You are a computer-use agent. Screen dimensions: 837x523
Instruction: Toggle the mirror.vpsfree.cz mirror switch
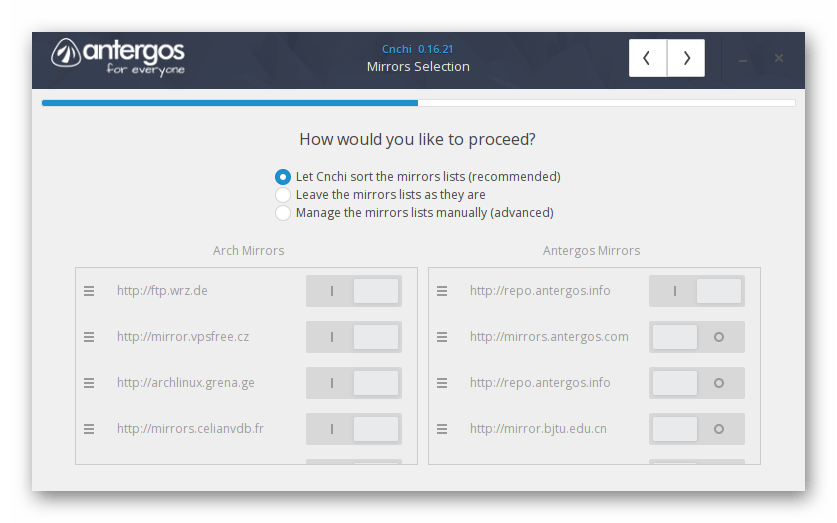tap(354, 337)
